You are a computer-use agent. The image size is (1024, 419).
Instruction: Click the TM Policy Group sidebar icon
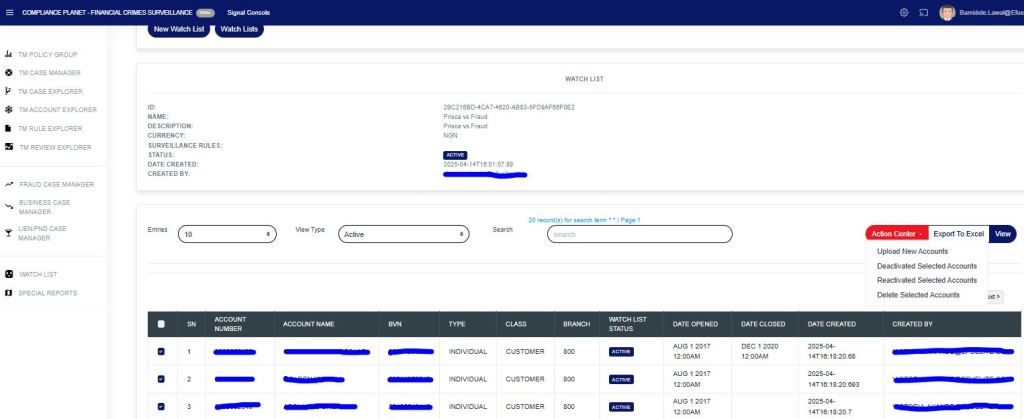(x=9, y=55)
